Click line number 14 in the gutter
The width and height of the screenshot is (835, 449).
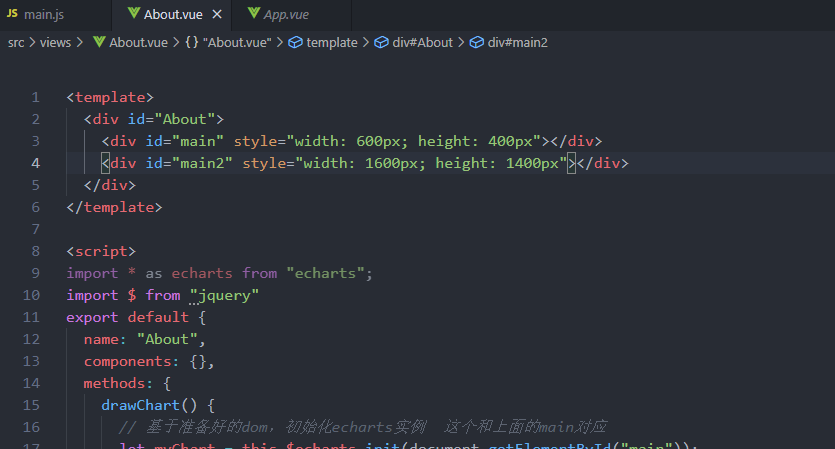click(x=31, y=383)
